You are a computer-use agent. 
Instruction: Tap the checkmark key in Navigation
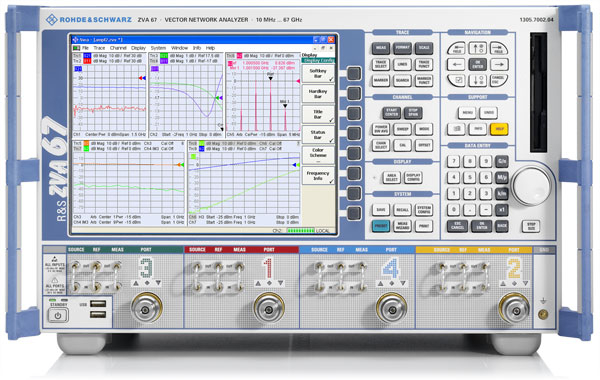pyautogui.click(x=456, y=80)
